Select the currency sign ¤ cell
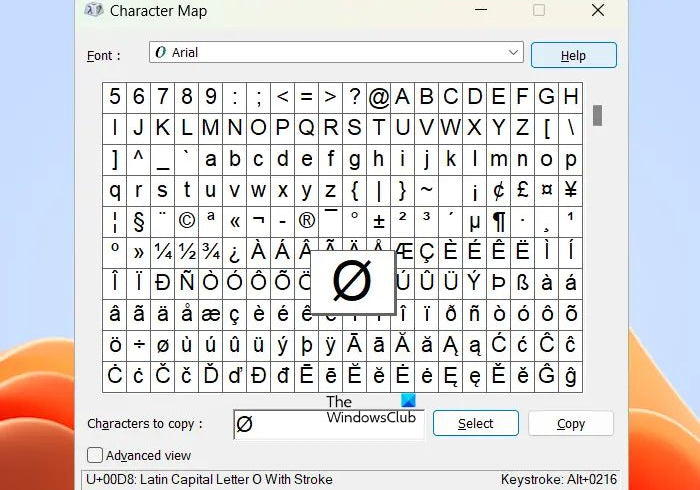Screen dimensions: 700x490 tap(546, 191)
